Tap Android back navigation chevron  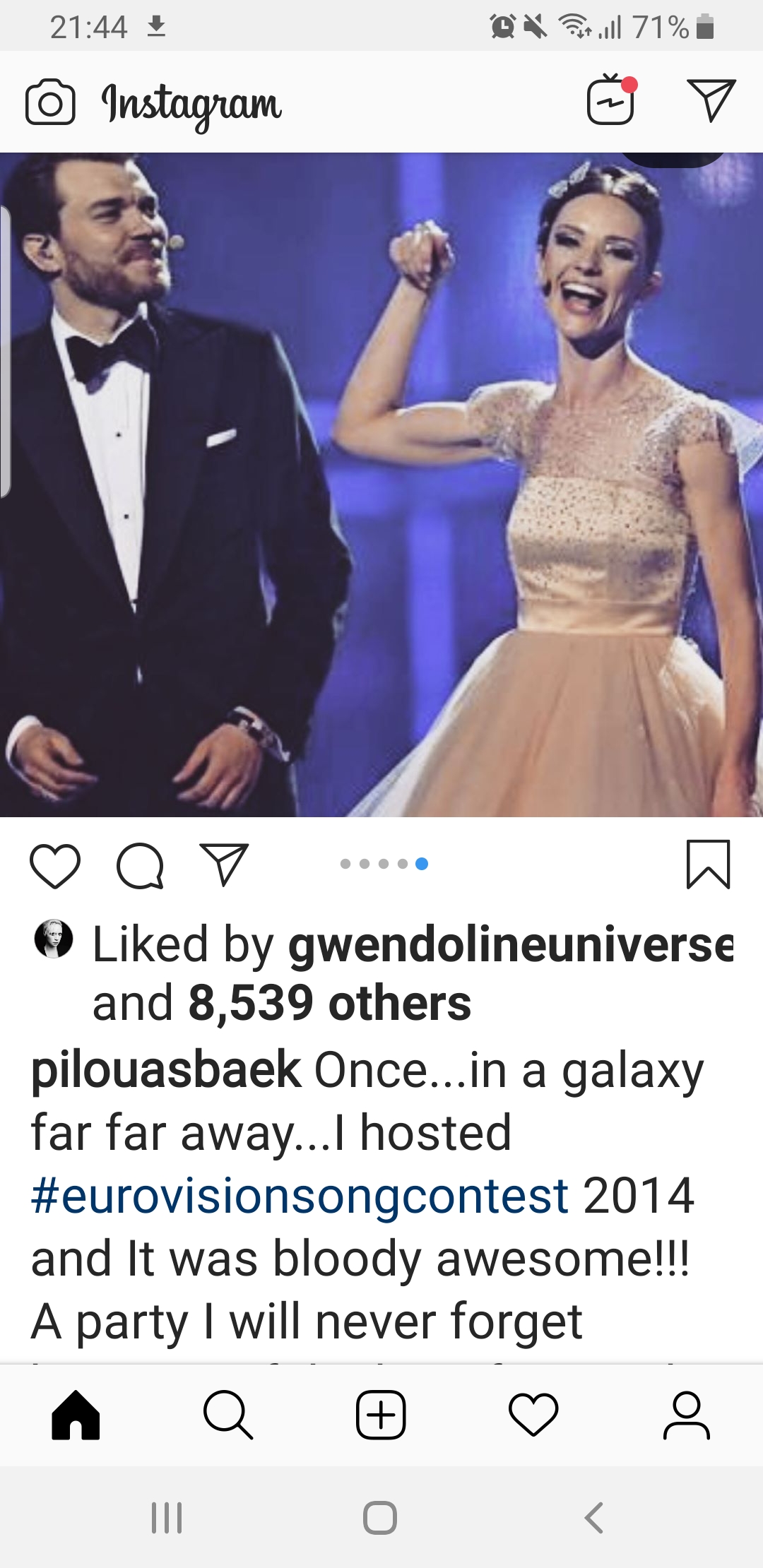(594, 1517)
